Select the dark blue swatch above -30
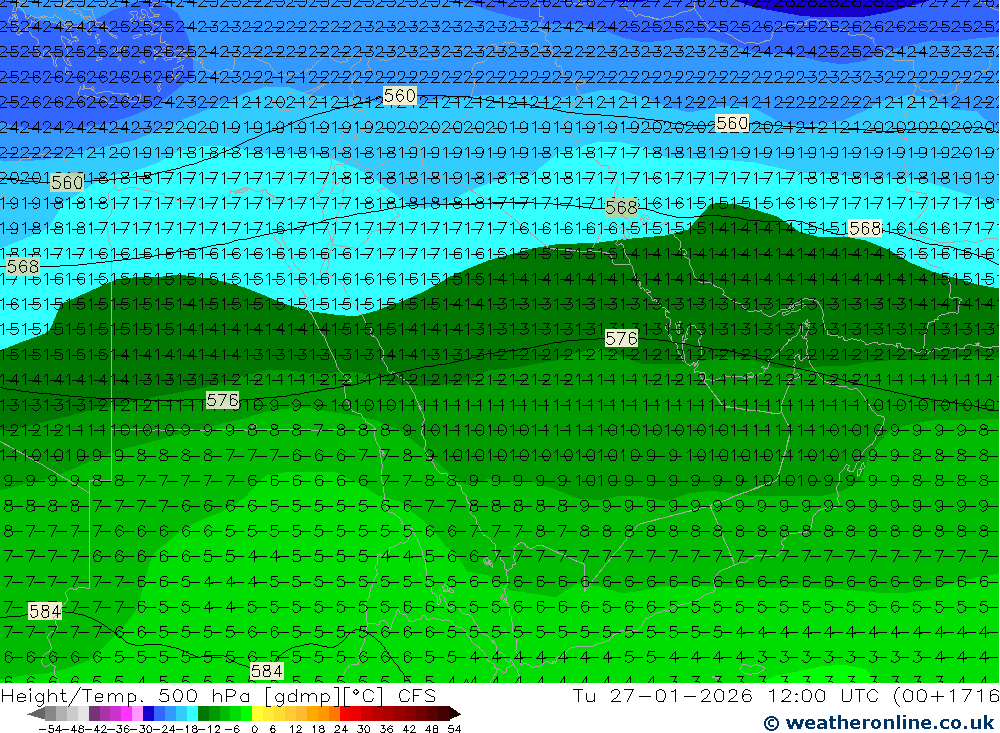Viewport: 1000px width, 733px height. [148, 713]
